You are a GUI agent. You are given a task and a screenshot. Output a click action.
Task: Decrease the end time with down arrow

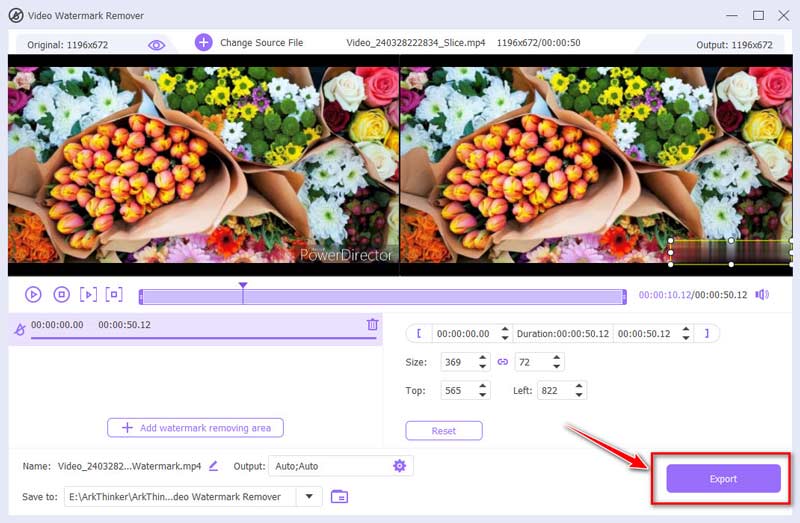(686, 338)
